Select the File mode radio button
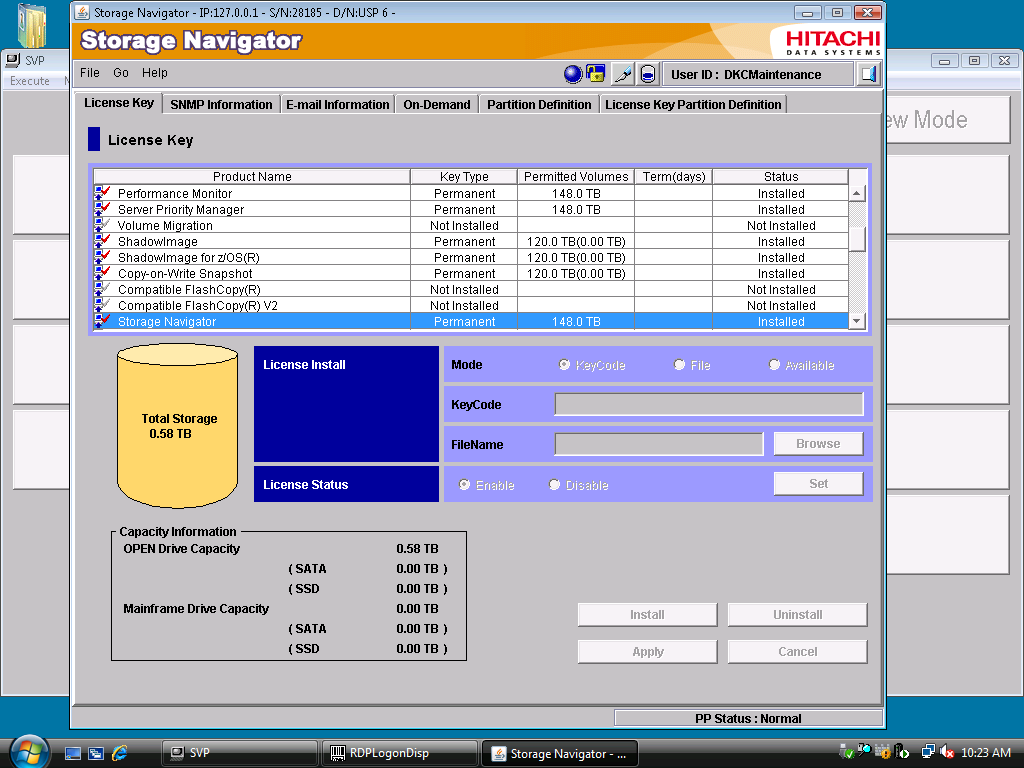The width and height of the screenshot is (1024, 768). [x=680, y=365]
